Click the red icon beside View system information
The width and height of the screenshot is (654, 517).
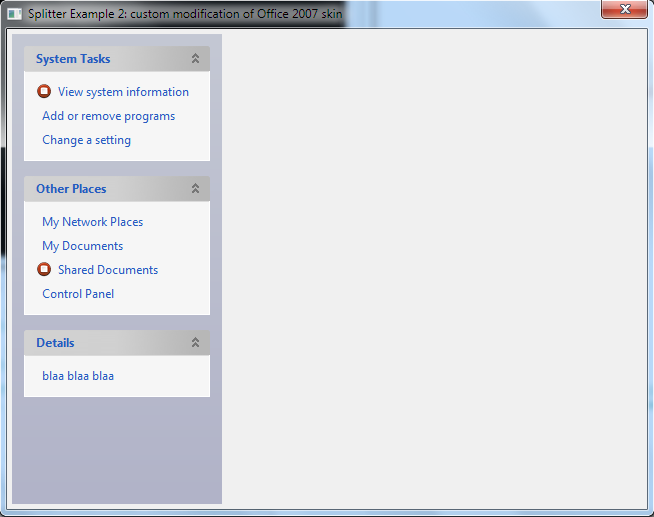[x=44, y=91]
